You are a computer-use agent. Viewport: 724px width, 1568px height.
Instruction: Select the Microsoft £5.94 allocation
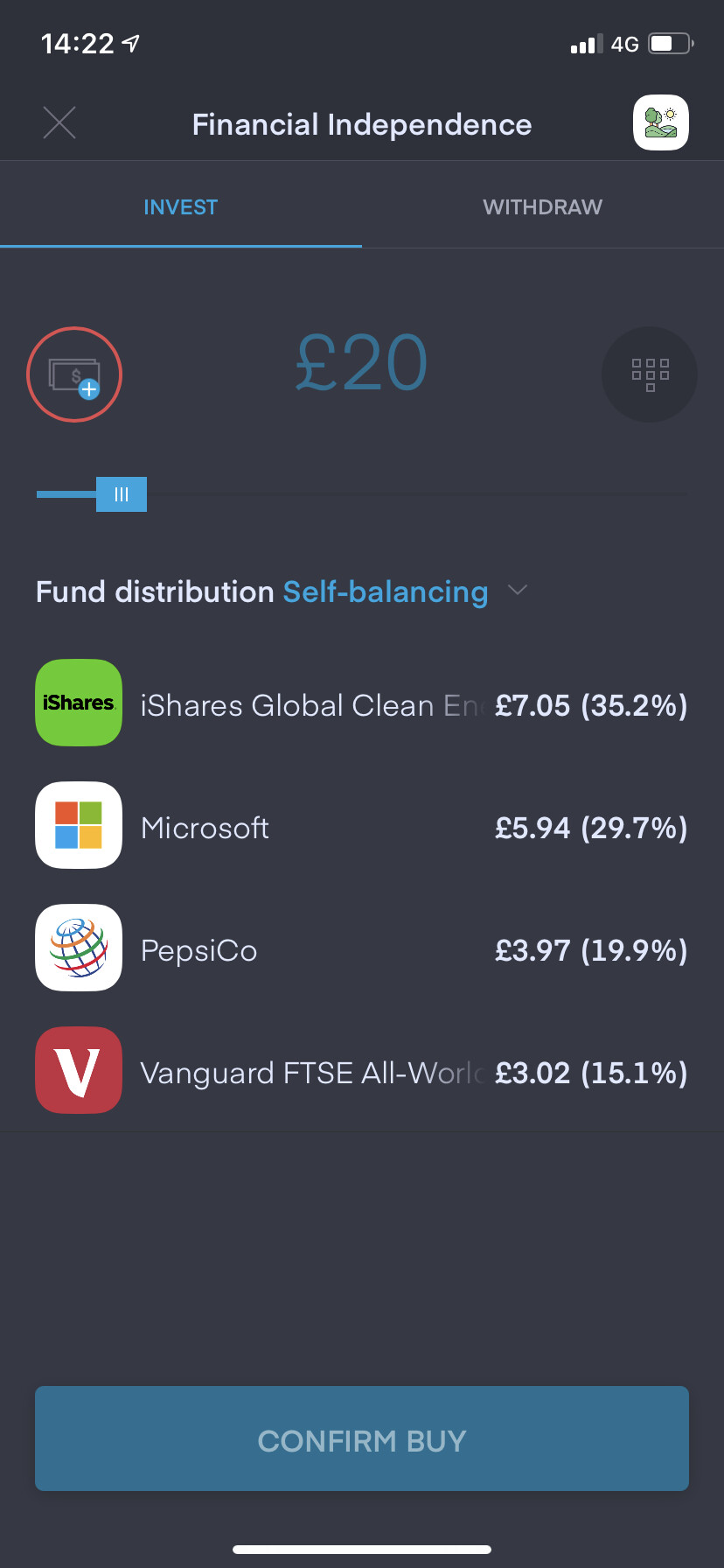tap(591, 828)
